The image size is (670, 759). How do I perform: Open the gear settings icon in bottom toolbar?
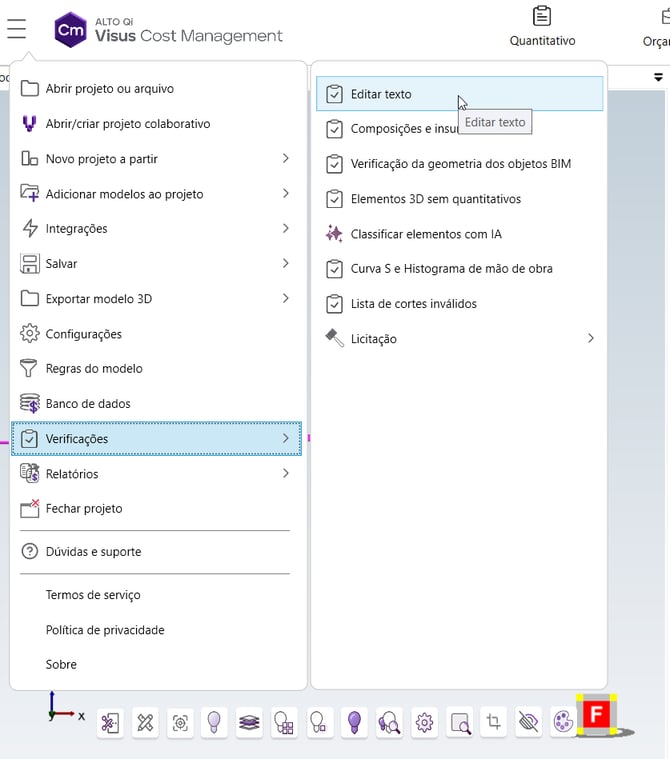tap(424, 722)
